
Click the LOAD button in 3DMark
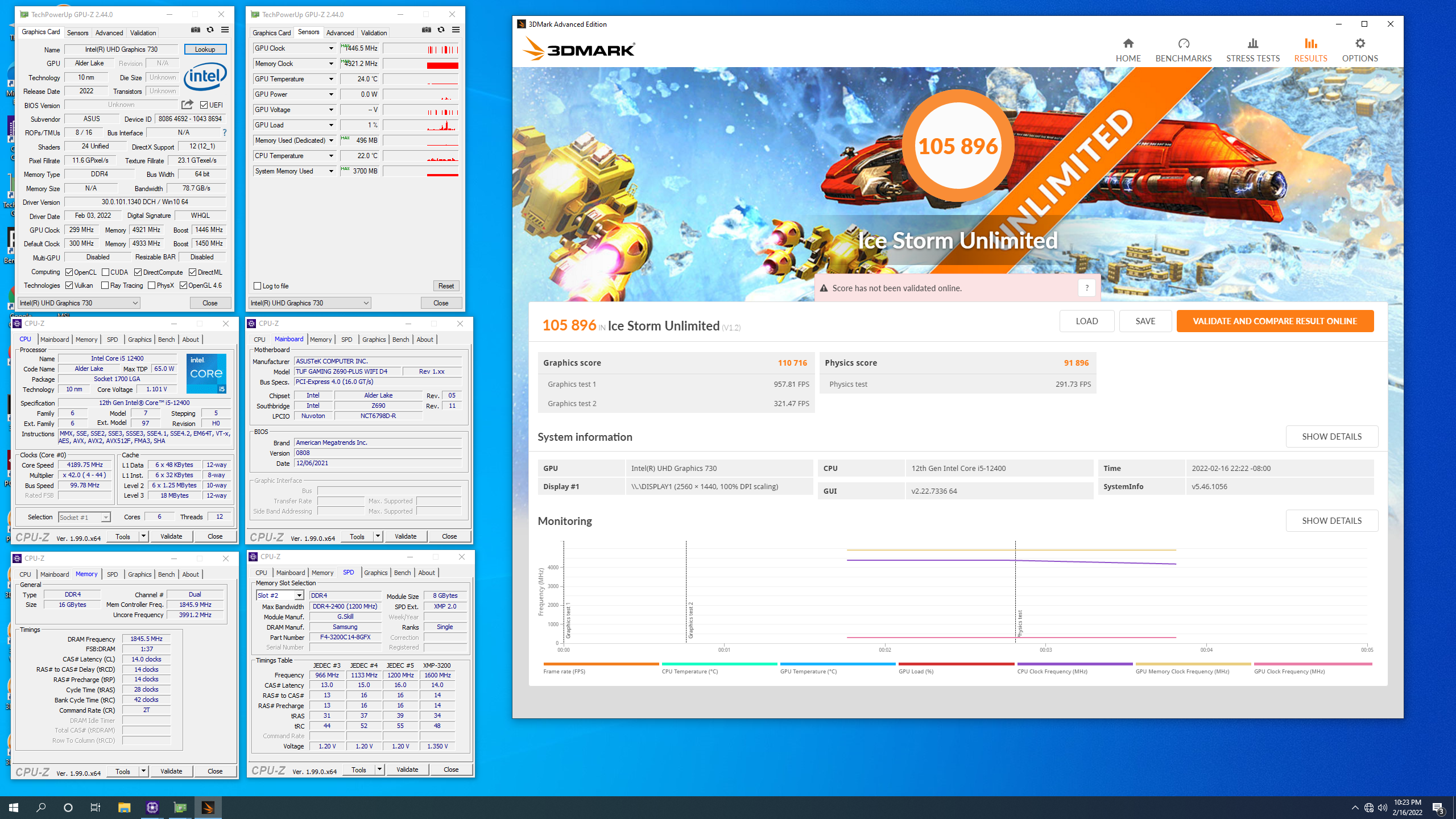pos(1087,321)
